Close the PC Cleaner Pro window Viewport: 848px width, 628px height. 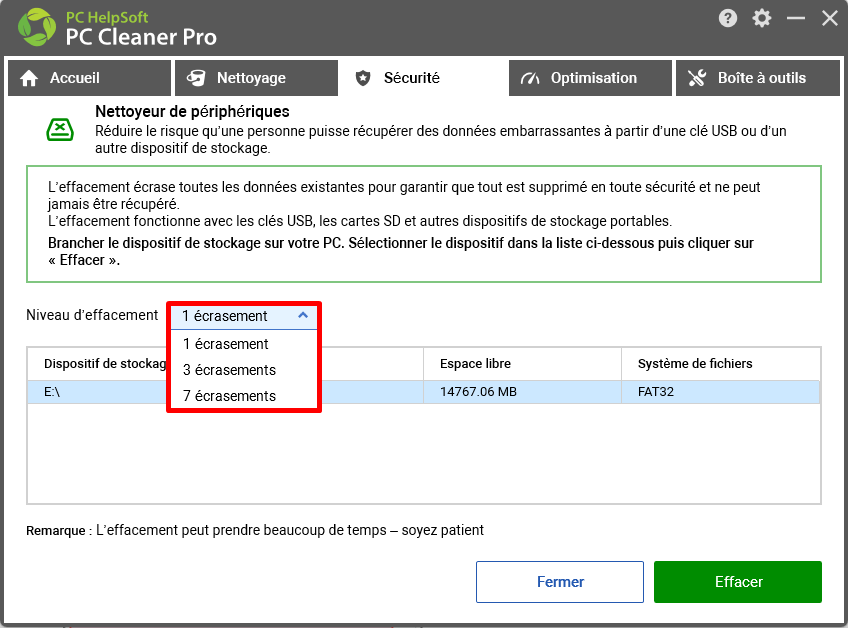coord(830,18)
